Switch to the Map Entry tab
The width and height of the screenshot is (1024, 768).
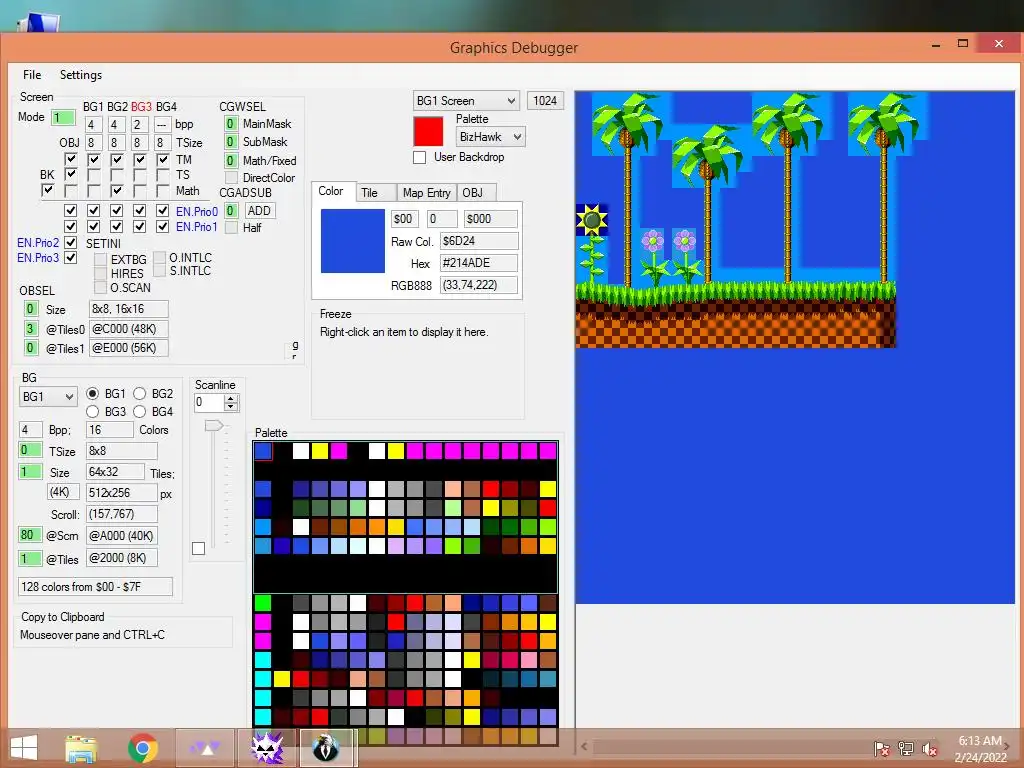point(426,193)
